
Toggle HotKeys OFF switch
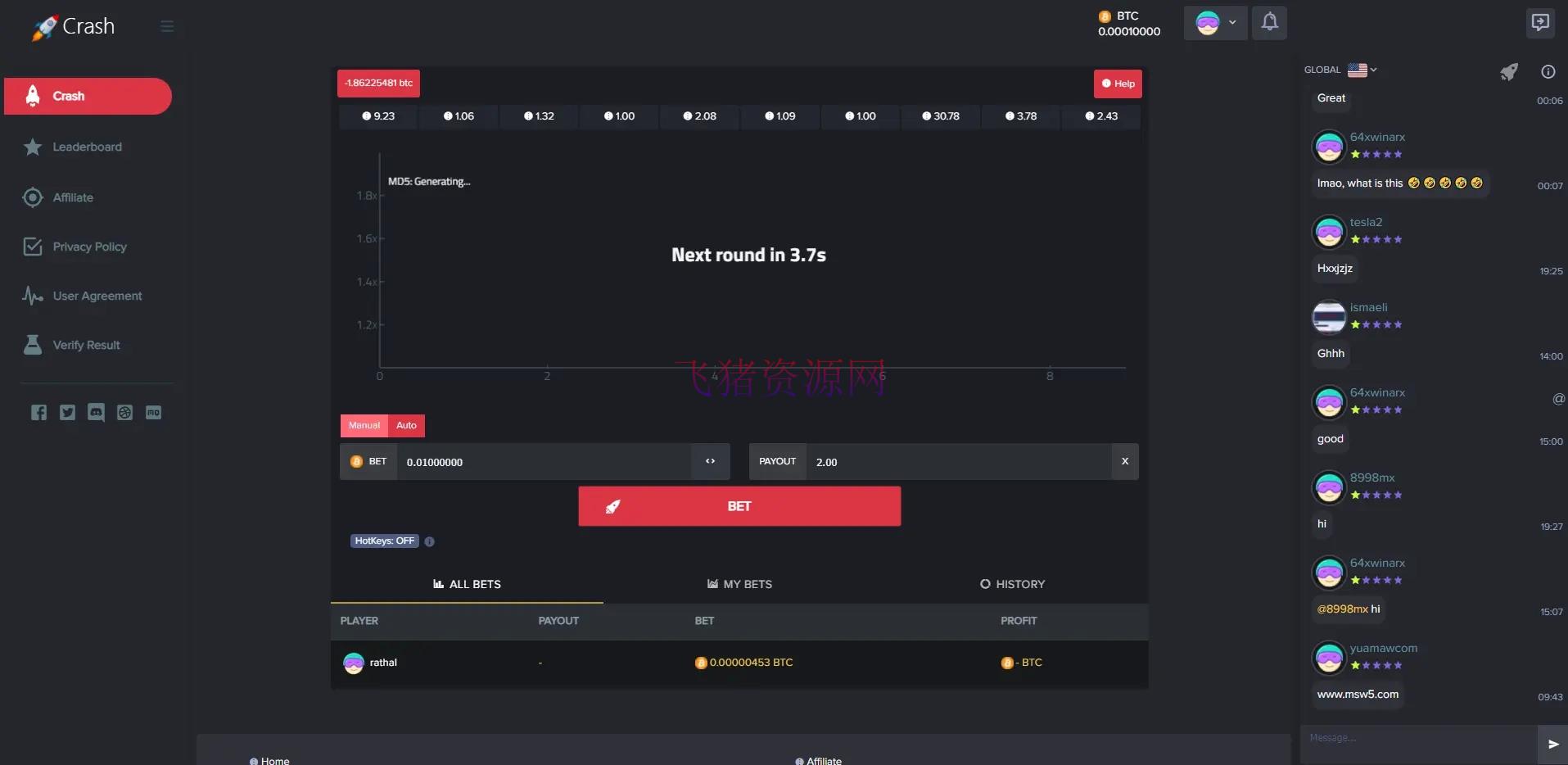[x=384, y=541]
